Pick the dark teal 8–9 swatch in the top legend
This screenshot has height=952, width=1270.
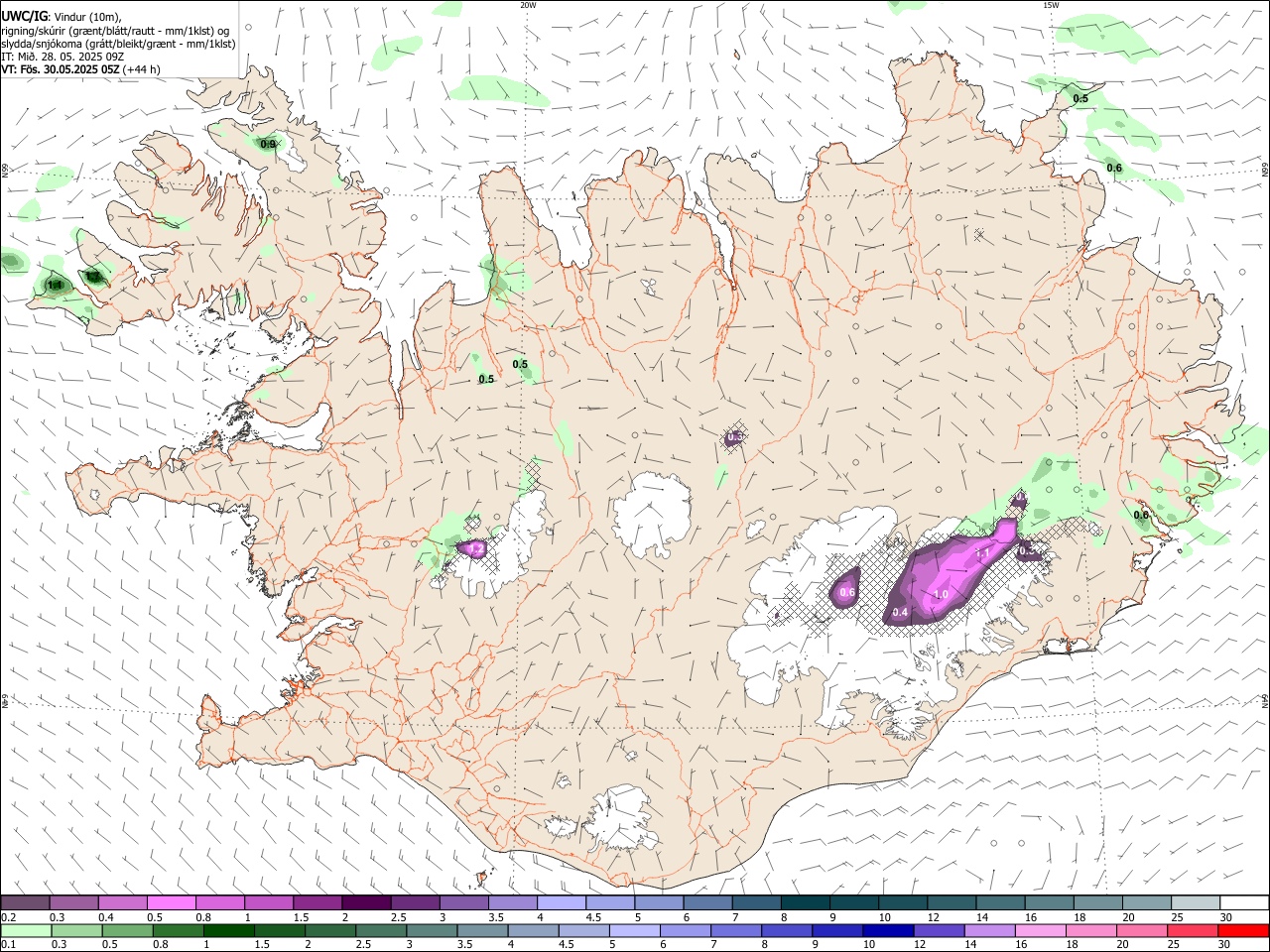[x=806, y=902]
